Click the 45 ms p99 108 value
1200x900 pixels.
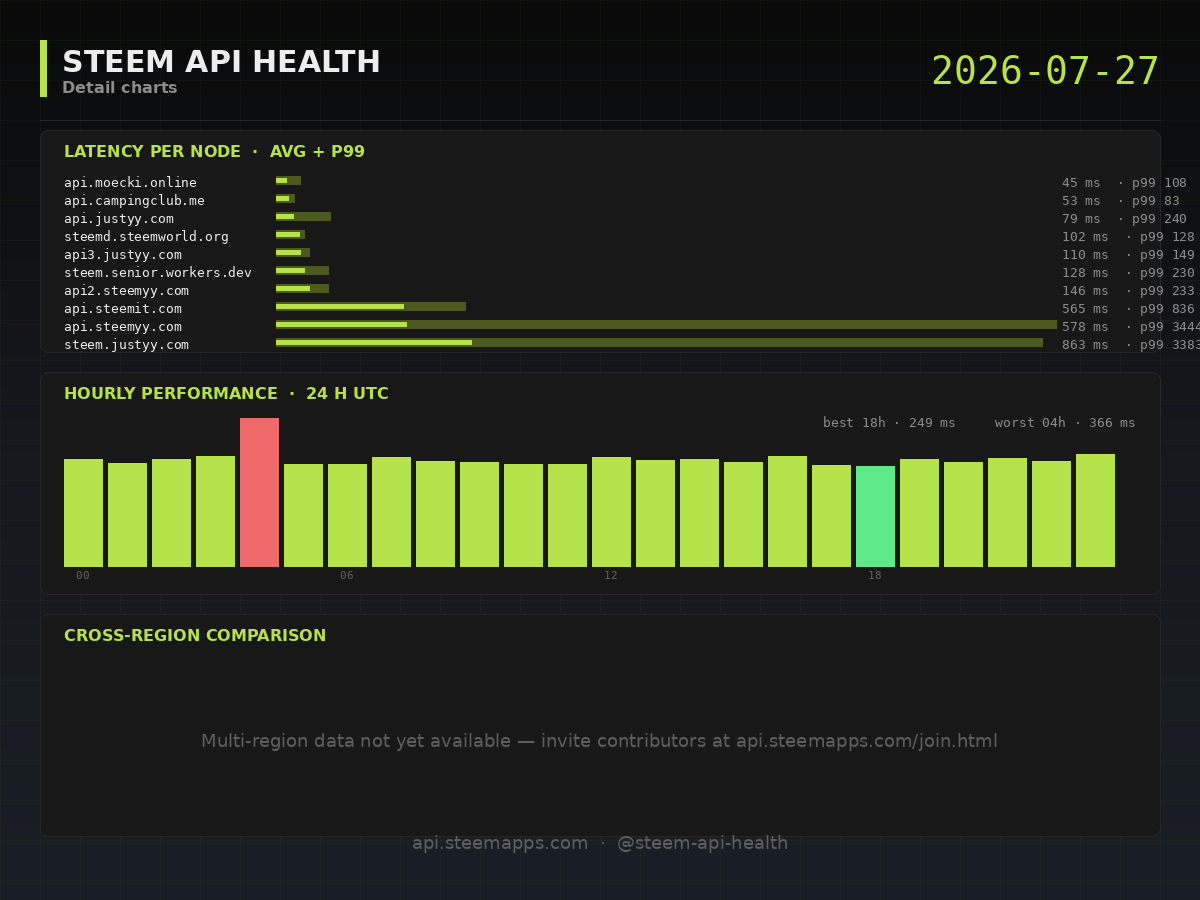point(1124,182)
